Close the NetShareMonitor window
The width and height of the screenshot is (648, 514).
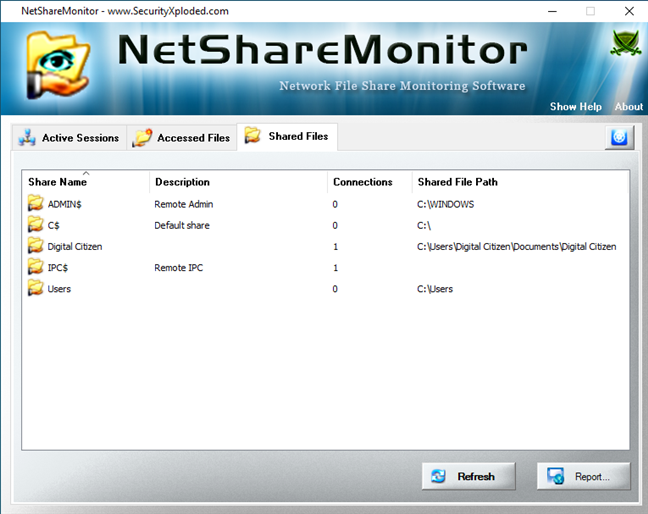click(x=629, y=11)
